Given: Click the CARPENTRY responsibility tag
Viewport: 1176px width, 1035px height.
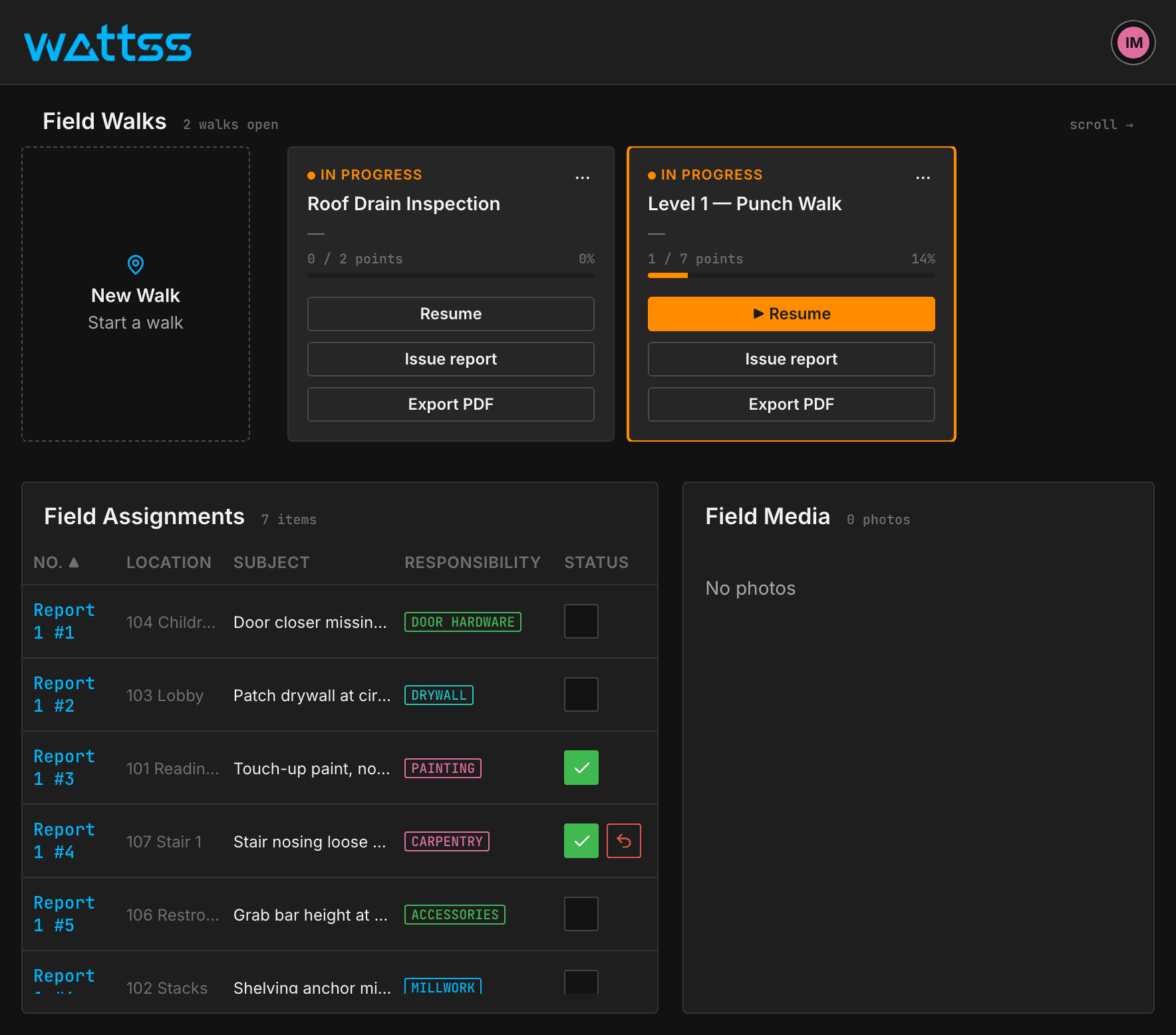Looking at the screenshot, I should point(447,841).
